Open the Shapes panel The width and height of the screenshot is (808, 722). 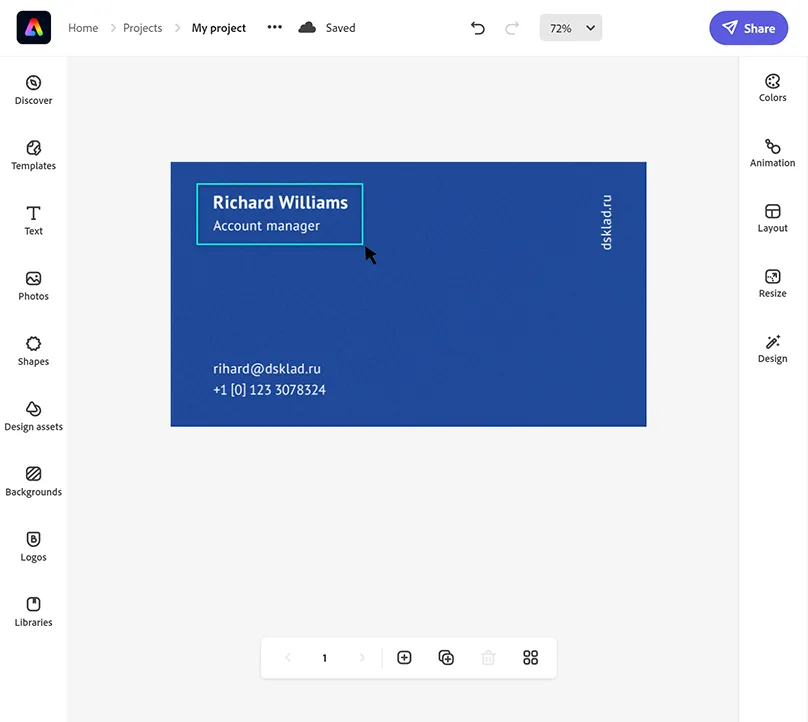point(33,350)
